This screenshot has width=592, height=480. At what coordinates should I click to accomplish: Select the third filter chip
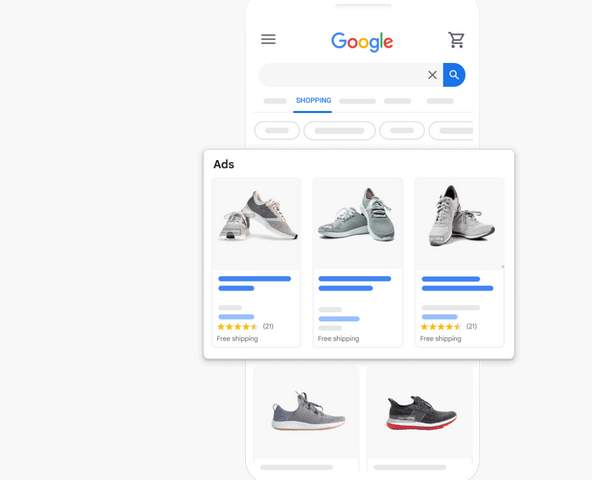(402, 131)
